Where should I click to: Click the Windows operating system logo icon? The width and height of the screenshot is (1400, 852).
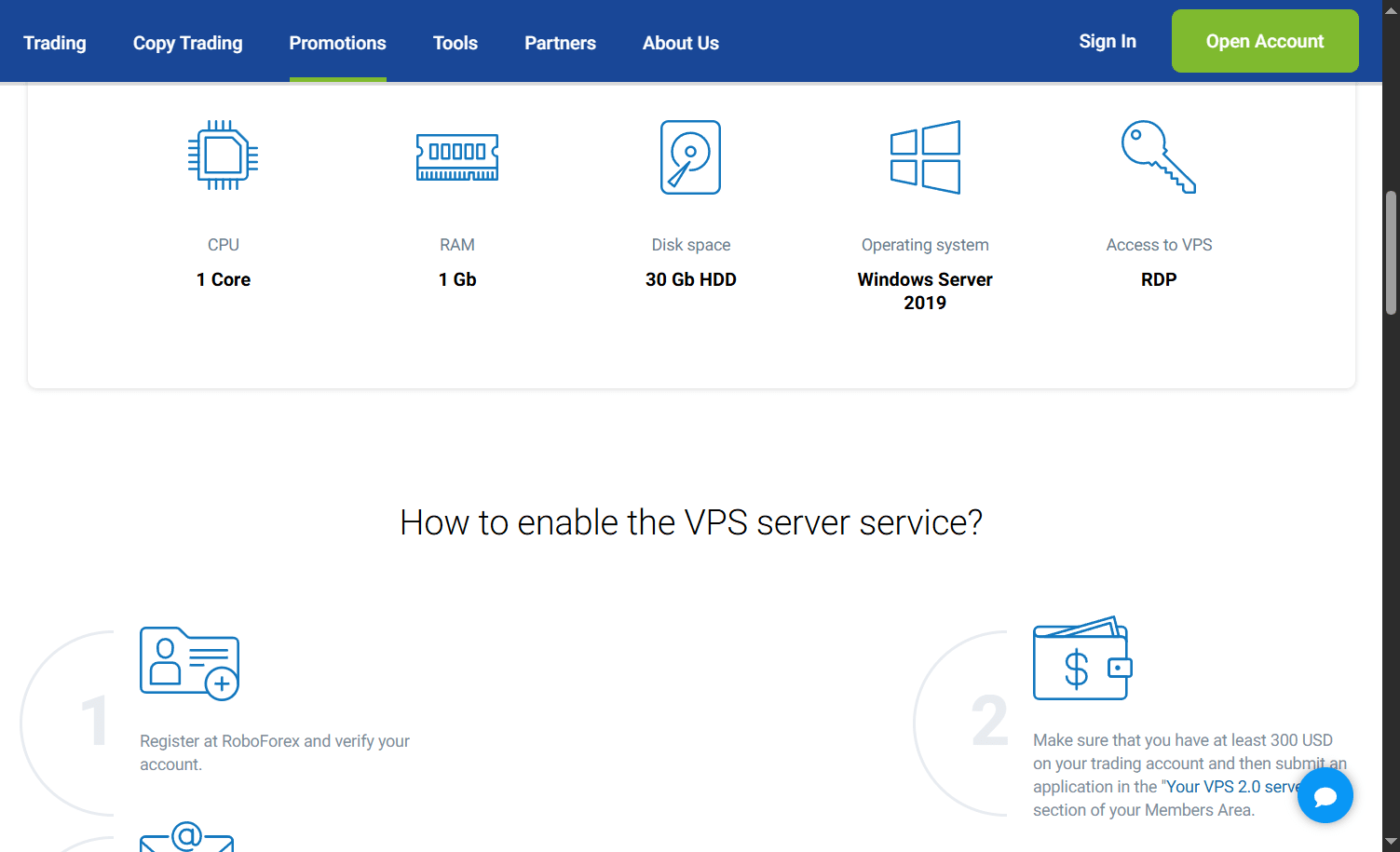pos(925,157)
